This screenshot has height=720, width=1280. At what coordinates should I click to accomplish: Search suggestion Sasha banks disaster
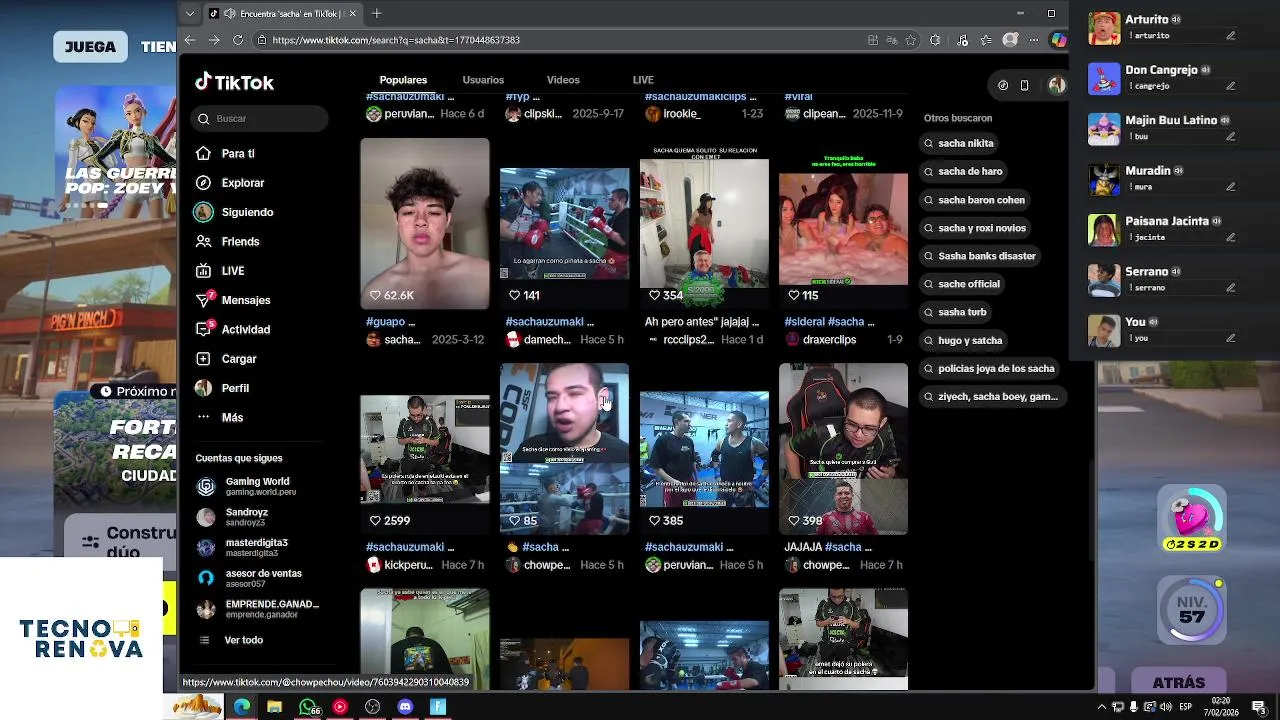[x=980, y=256]
